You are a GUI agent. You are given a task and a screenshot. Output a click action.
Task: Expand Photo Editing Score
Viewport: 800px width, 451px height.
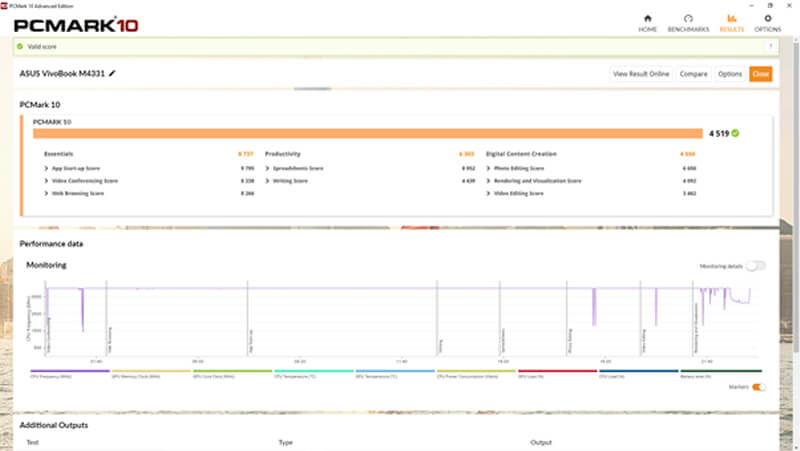tap(488, 168)
